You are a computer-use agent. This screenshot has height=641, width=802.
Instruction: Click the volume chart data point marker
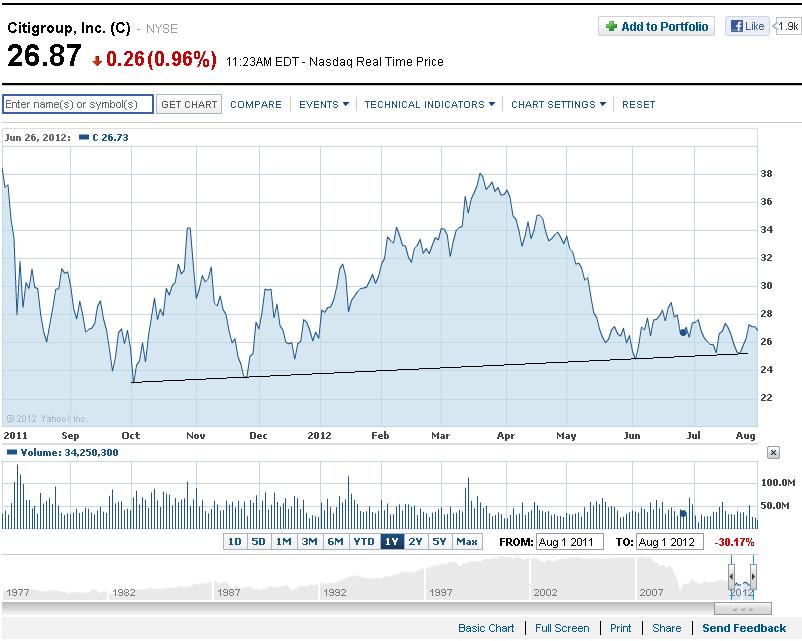coord(683,513)
